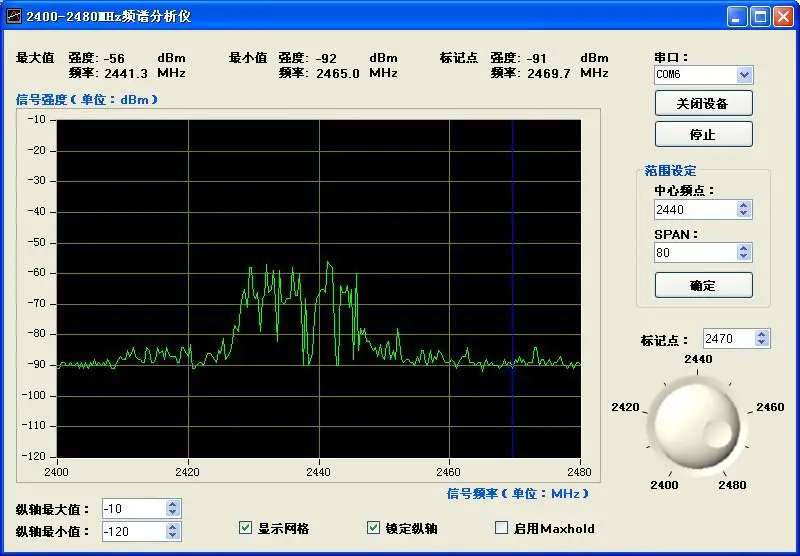Increase 标记点 value with up arrow
Screen dimensions: 800x556
coord(762,334)
